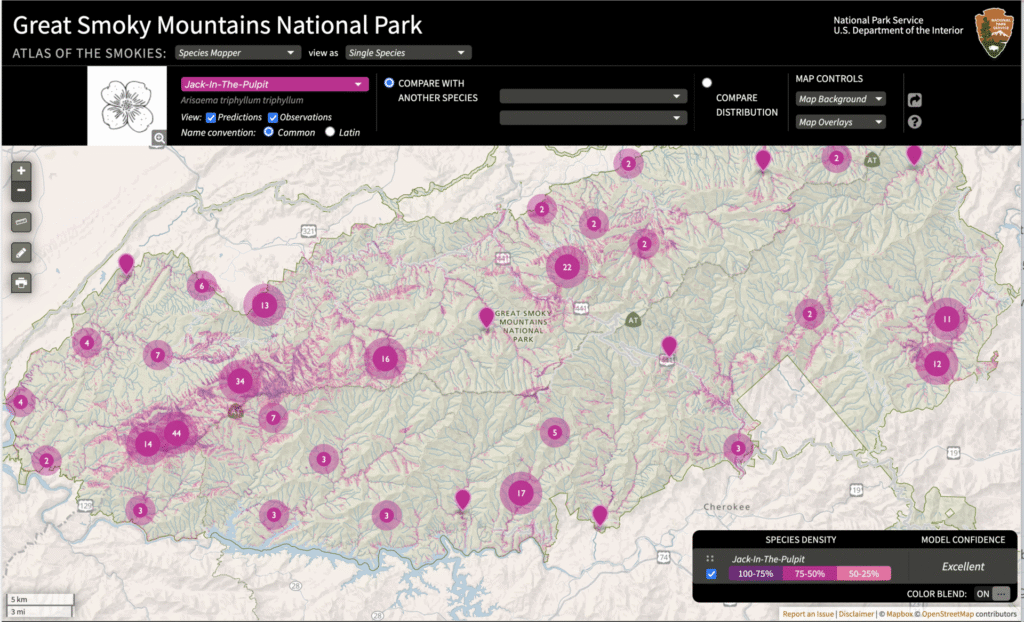Click the zoom out minus button
This screenshot has width=1024, height=622.
(22, 191)
